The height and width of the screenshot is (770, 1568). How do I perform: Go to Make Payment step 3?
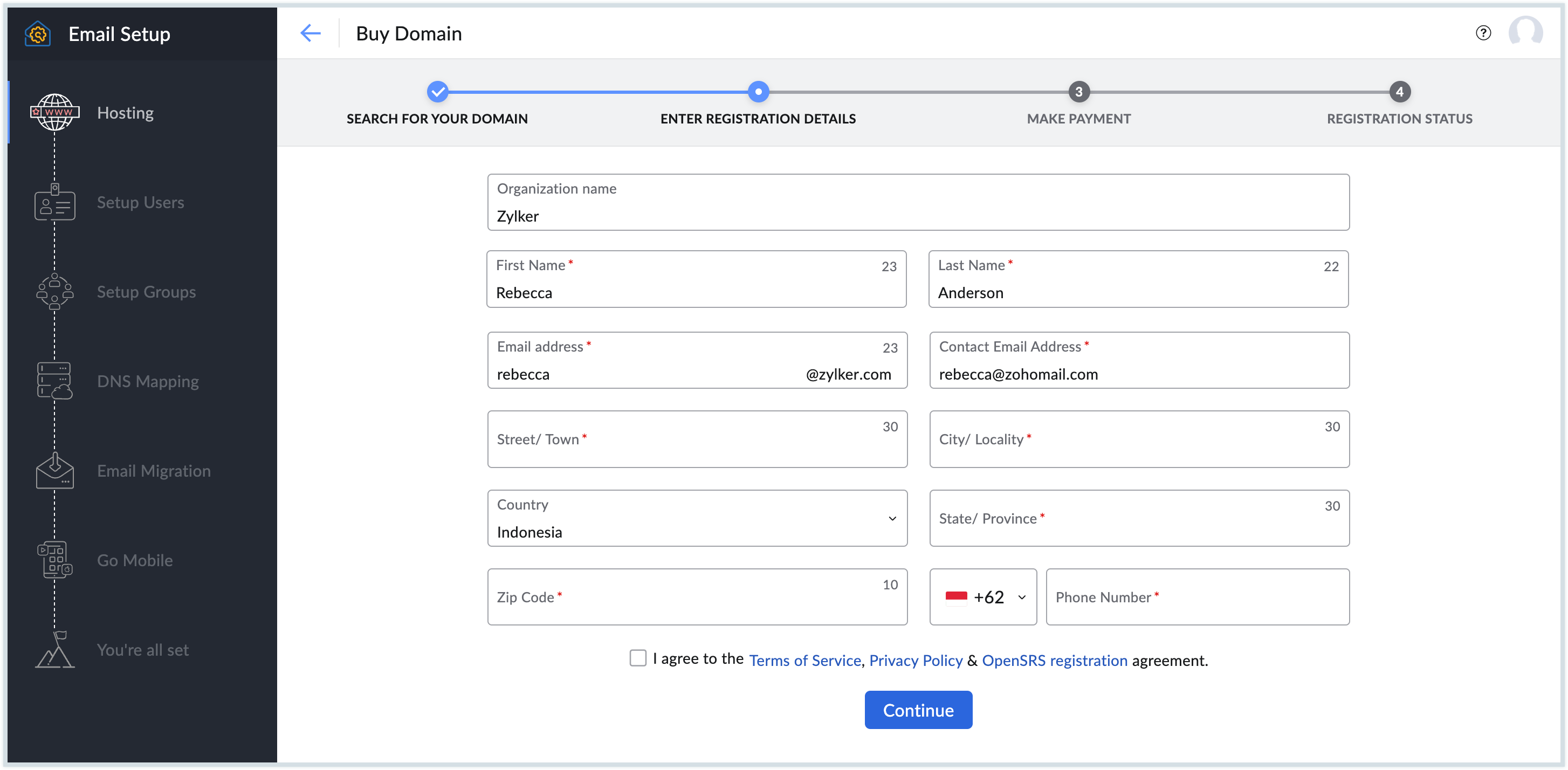point(1078,92)
